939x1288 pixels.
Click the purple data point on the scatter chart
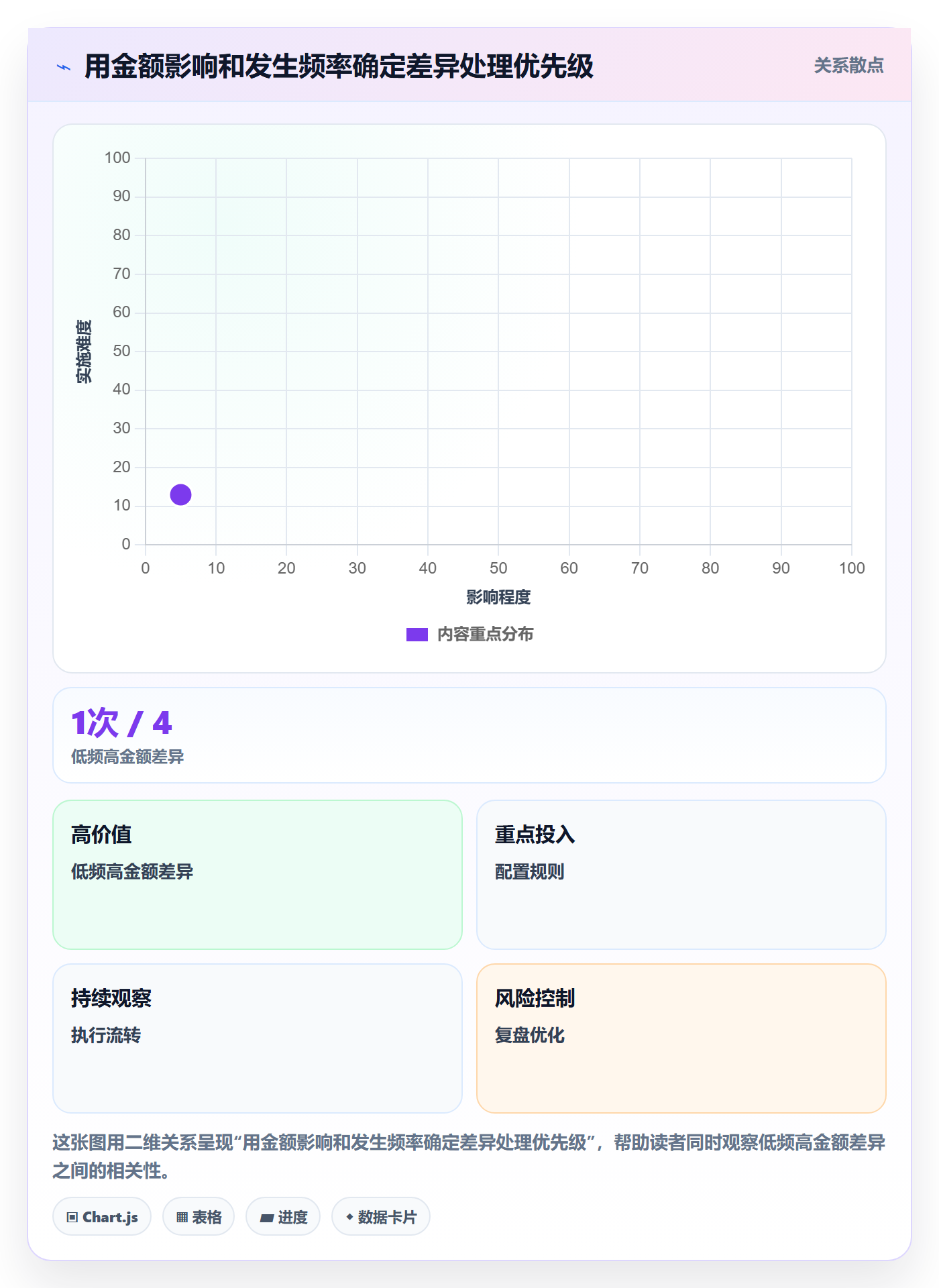pyautogui.click(x=180, y=494)
